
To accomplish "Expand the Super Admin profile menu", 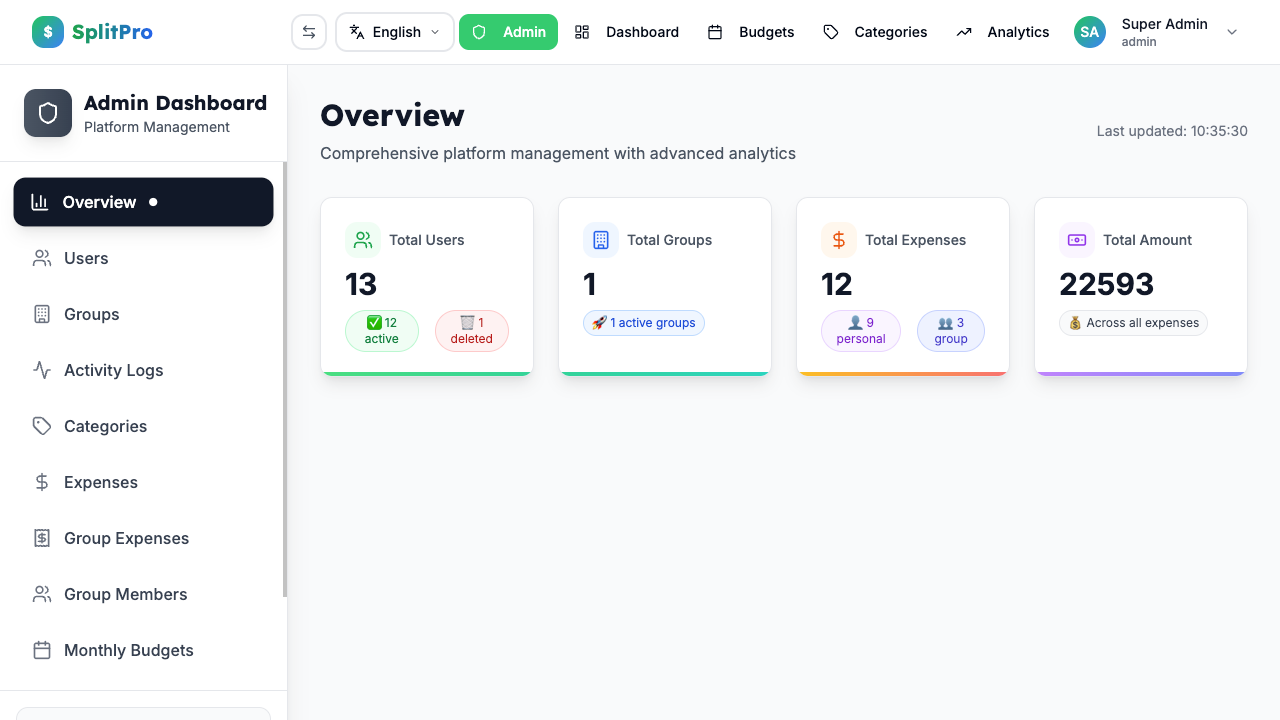I will 1232,32.
